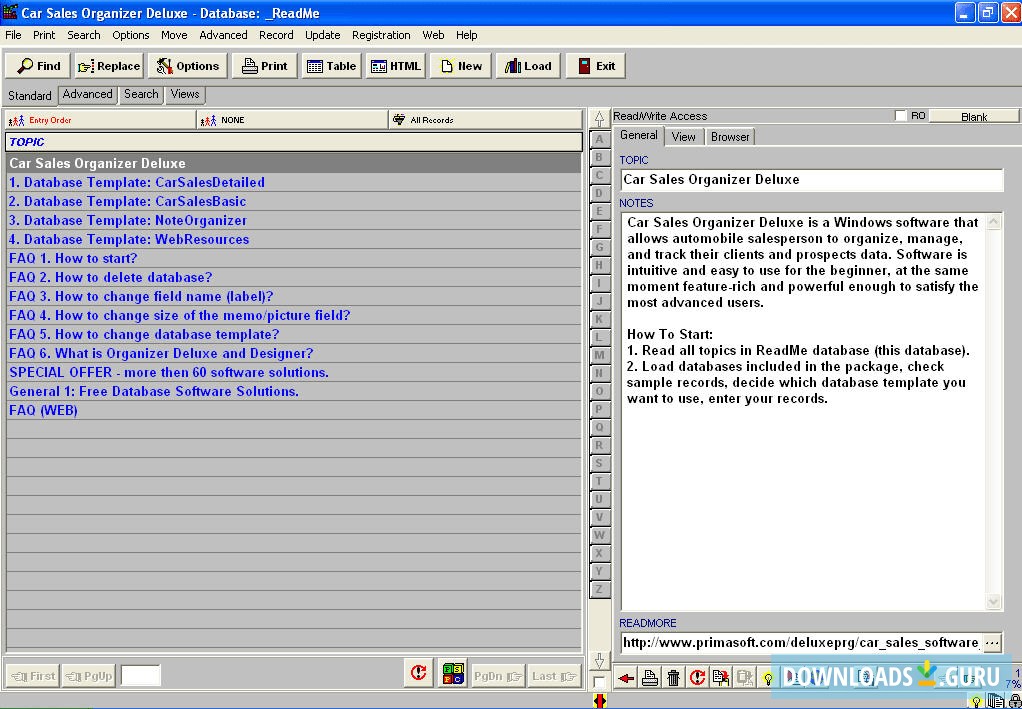Open the Replace tool
Screen dimensions: 1022x709
point(108,65)
